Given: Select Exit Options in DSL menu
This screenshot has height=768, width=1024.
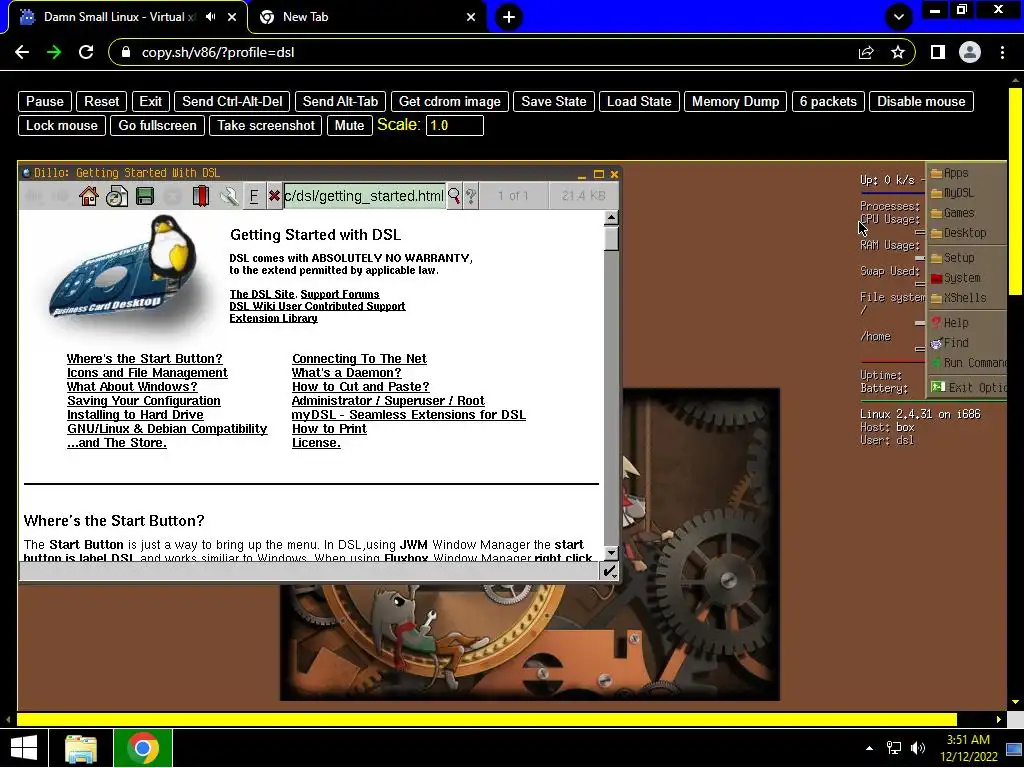Looking at the screenshot, I should (968, 388).
